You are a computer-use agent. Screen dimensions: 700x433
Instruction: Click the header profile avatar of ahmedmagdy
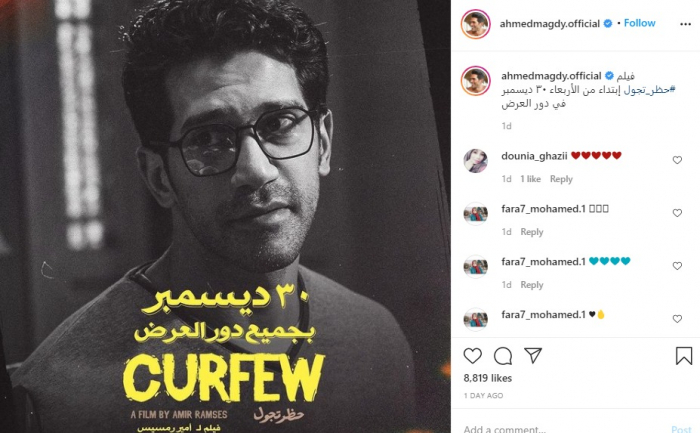(x=475, y=24)
